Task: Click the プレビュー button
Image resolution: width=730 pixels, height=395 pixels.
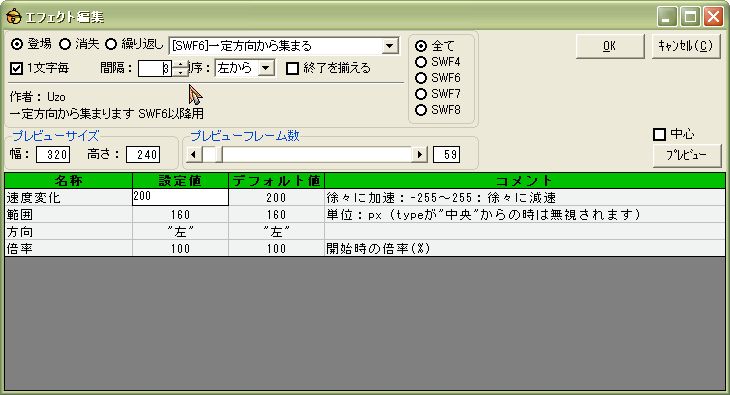Action: click(687, 155)
